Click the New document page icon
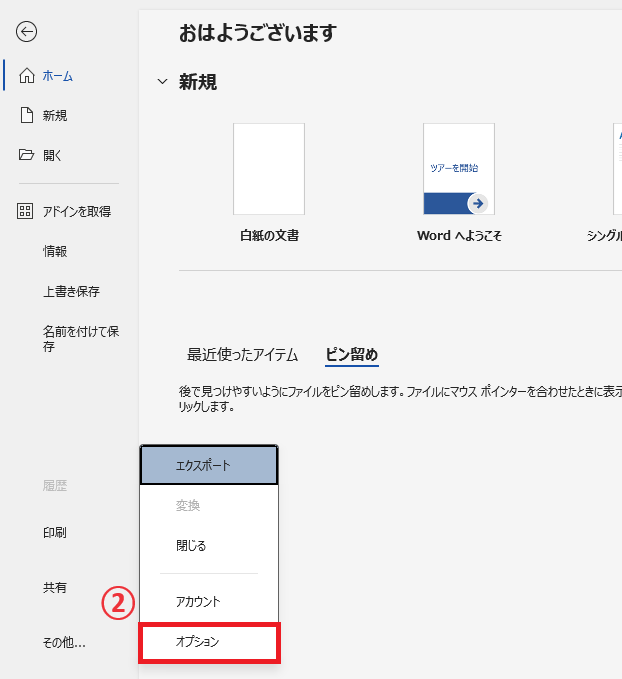The height and width of the screenshot is (679, 622). 27,116
